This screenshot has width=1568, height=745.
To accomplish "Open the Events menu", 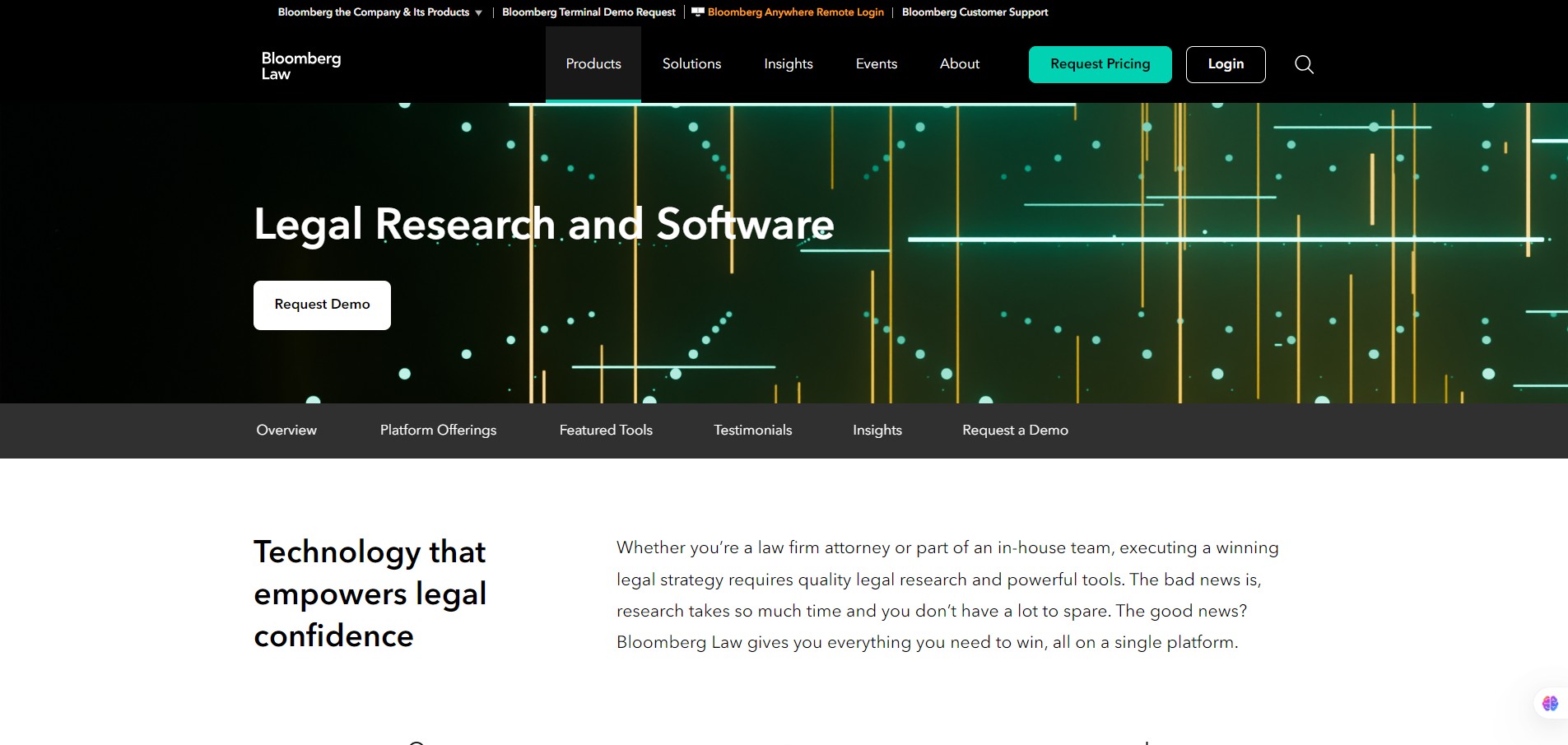I will [877, 64].
